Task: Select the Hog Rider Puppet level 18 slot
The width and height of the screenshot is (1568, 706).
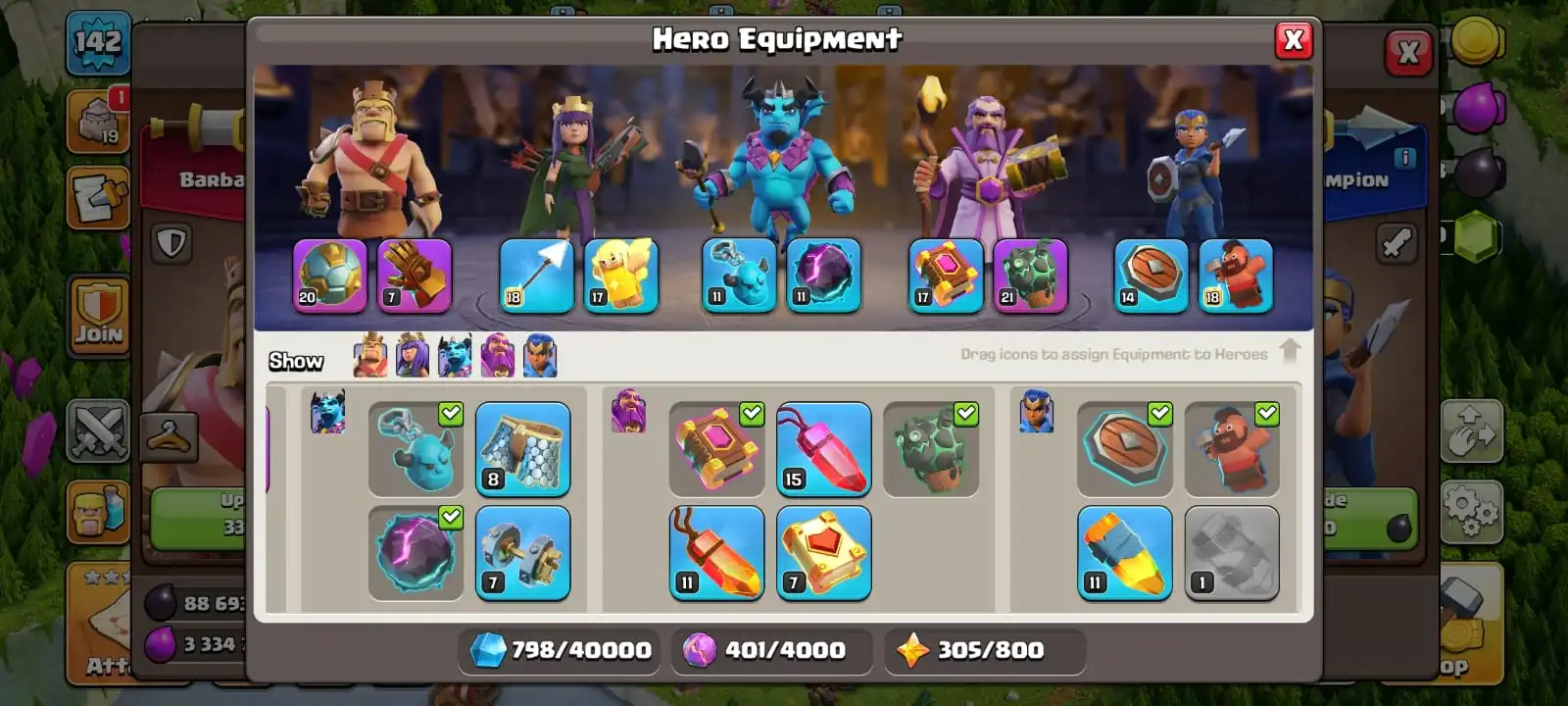Action: [x=1236, y=277]
